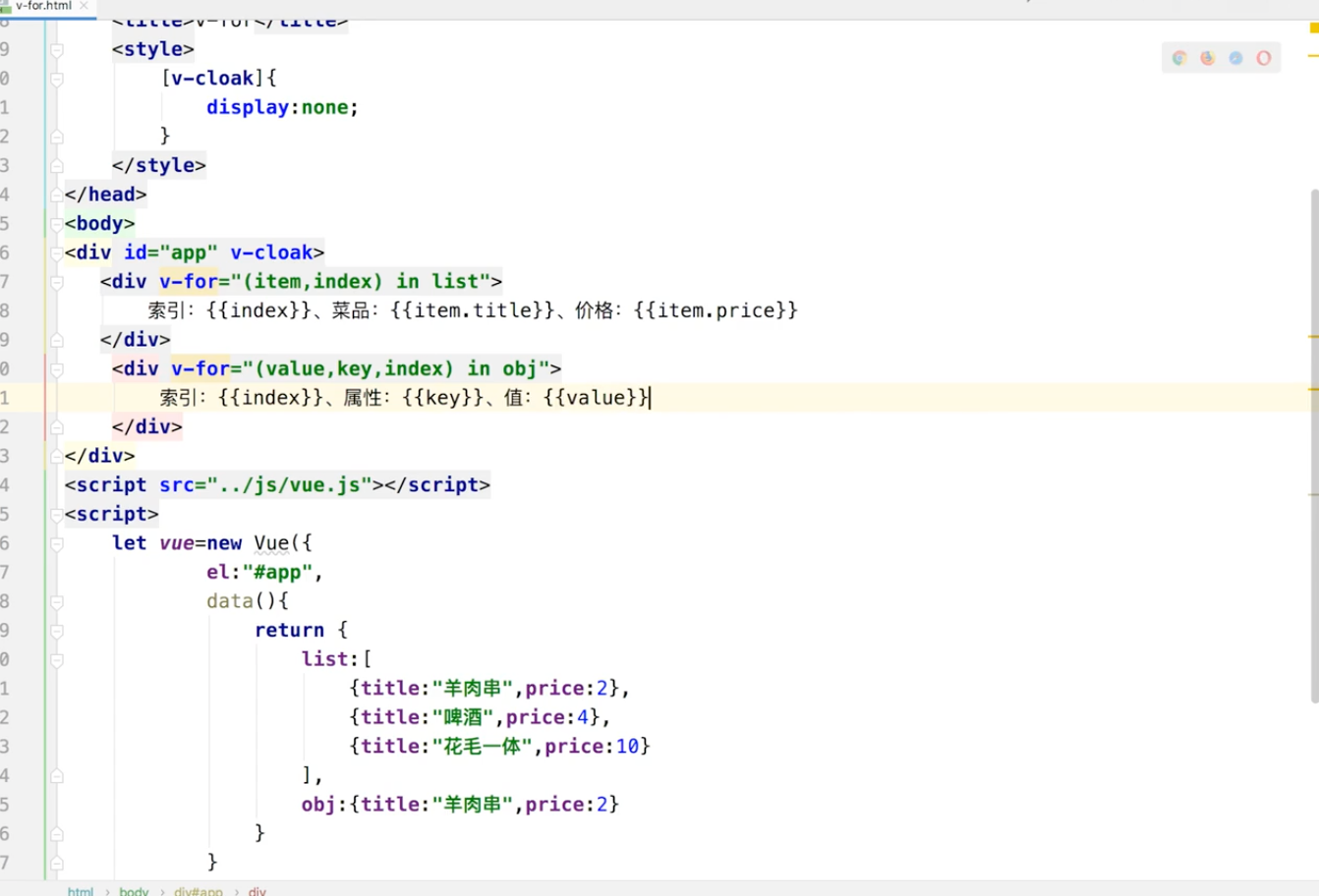Toggle fold at the </style> closing tag
Image resolution: width=1319 pixels, height=896 pixels.
coord(57,165)
